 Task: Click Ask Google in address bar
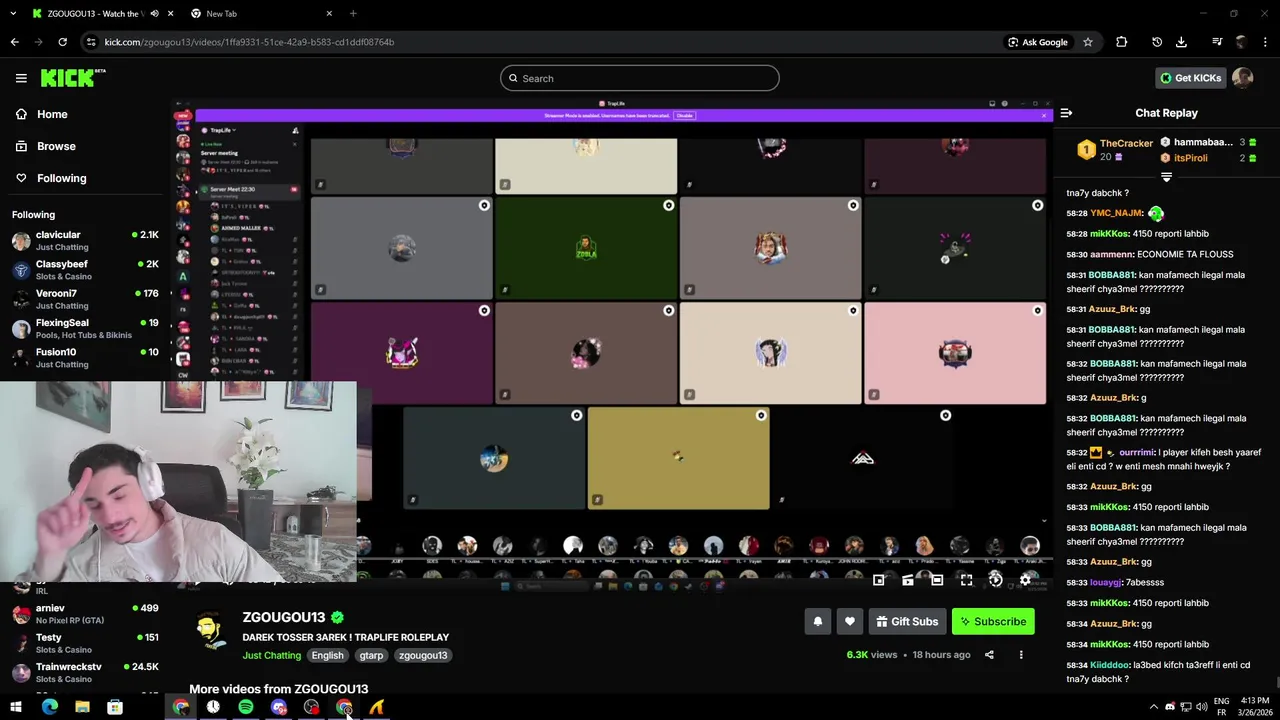[x=1038, y=42]
